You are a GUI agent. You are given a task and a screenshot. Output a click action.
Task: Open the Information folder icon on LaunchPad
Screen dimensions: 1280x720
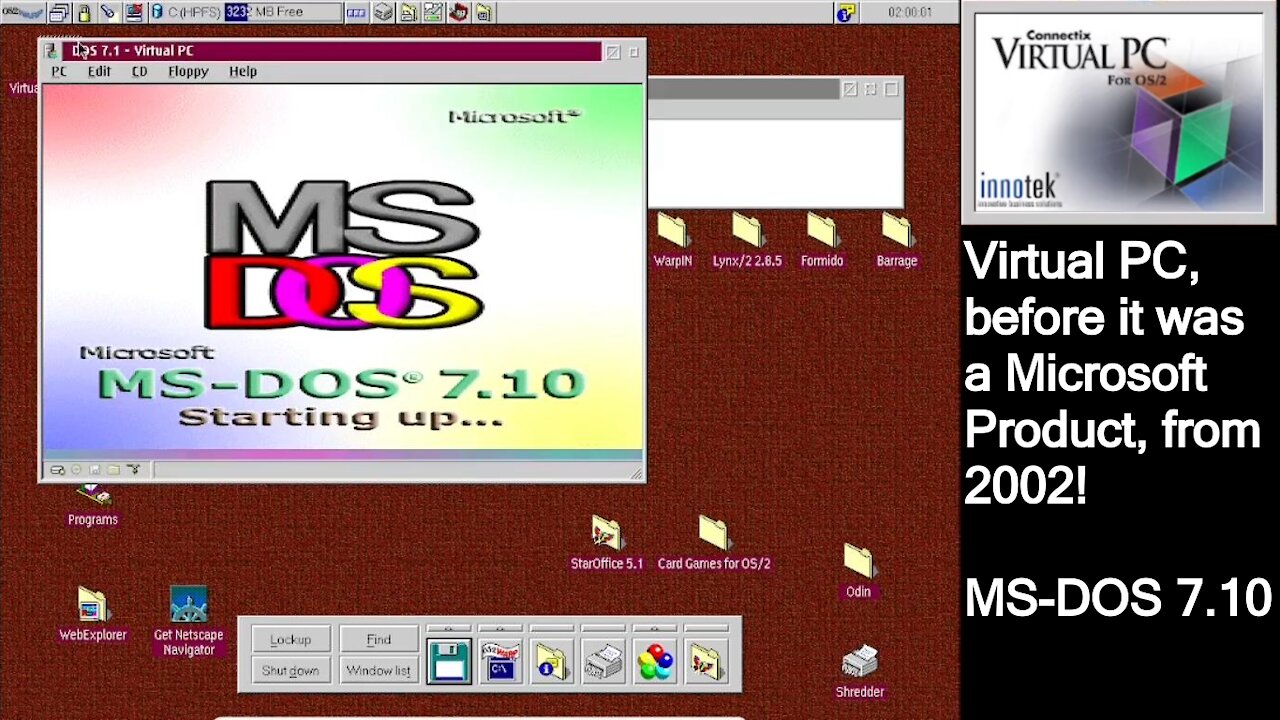click(551, 661)
